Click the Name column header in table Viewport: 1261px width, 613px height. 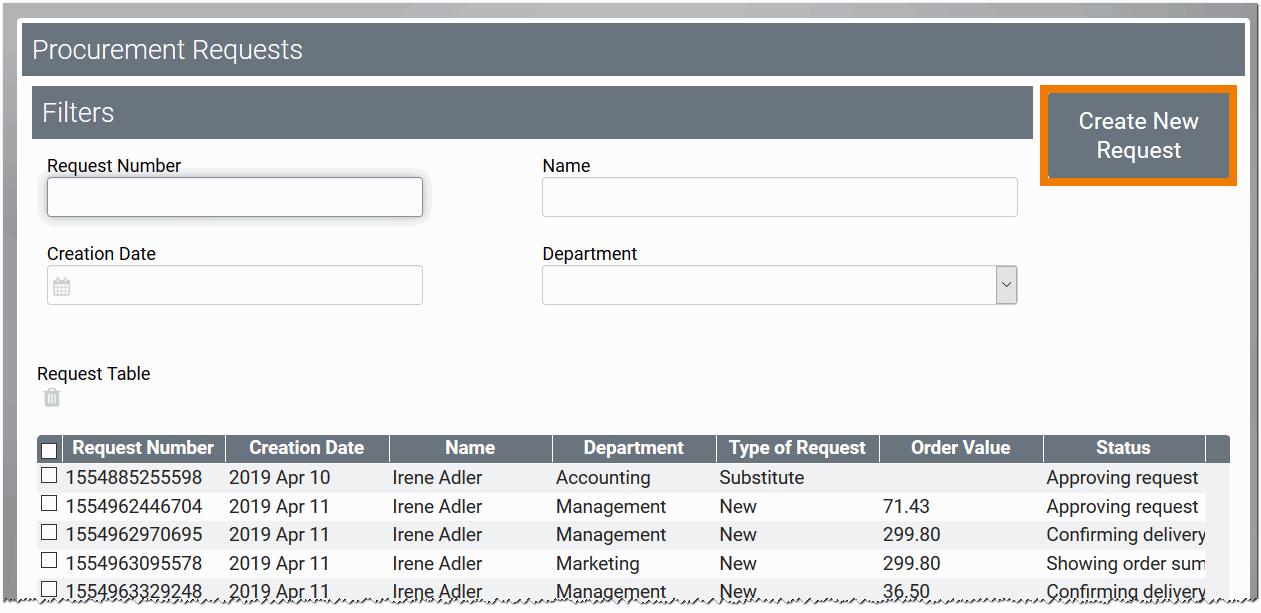(470, 448)
